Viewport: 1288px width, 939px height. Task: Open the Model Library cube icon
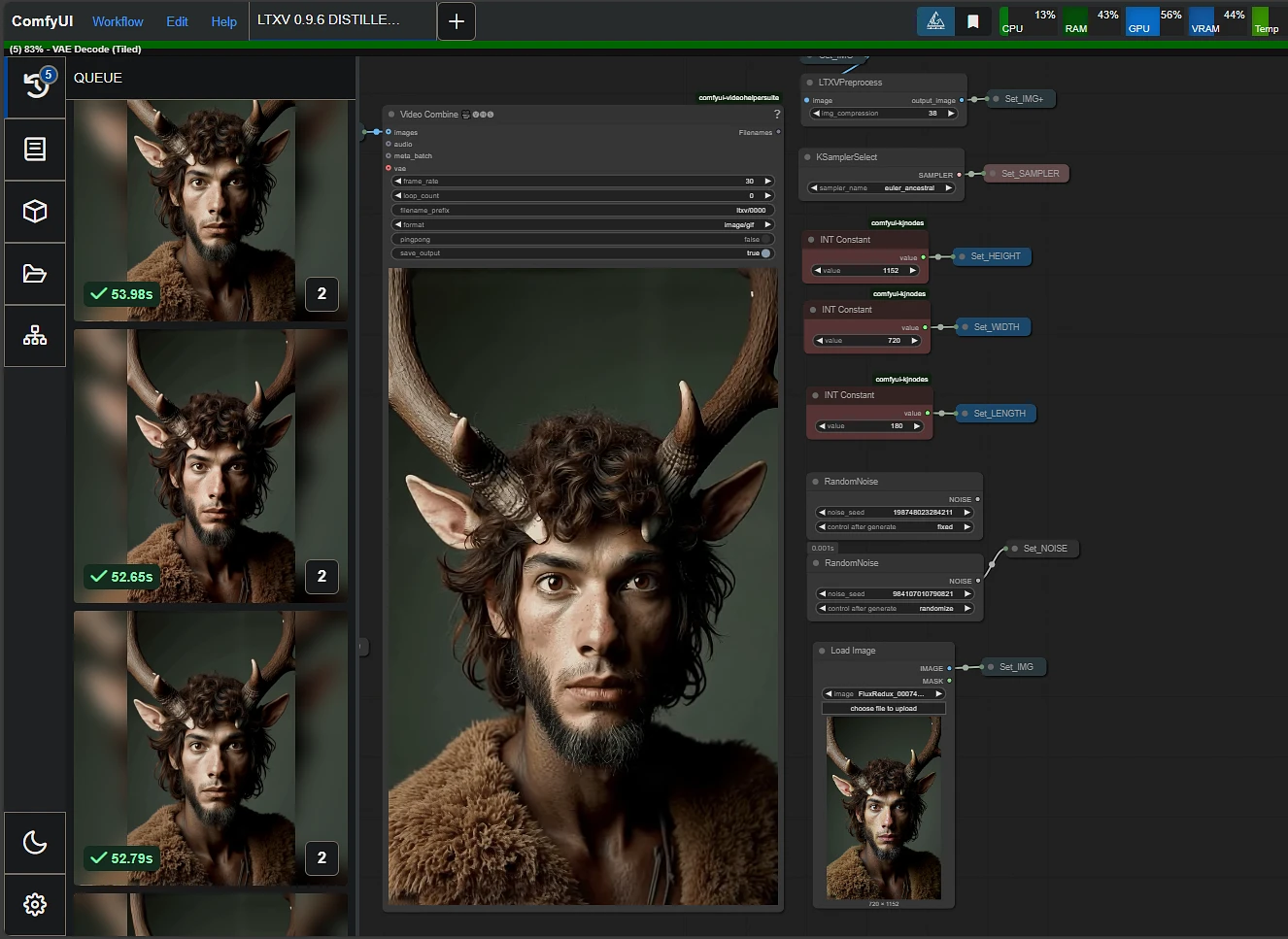click(35, 212)
